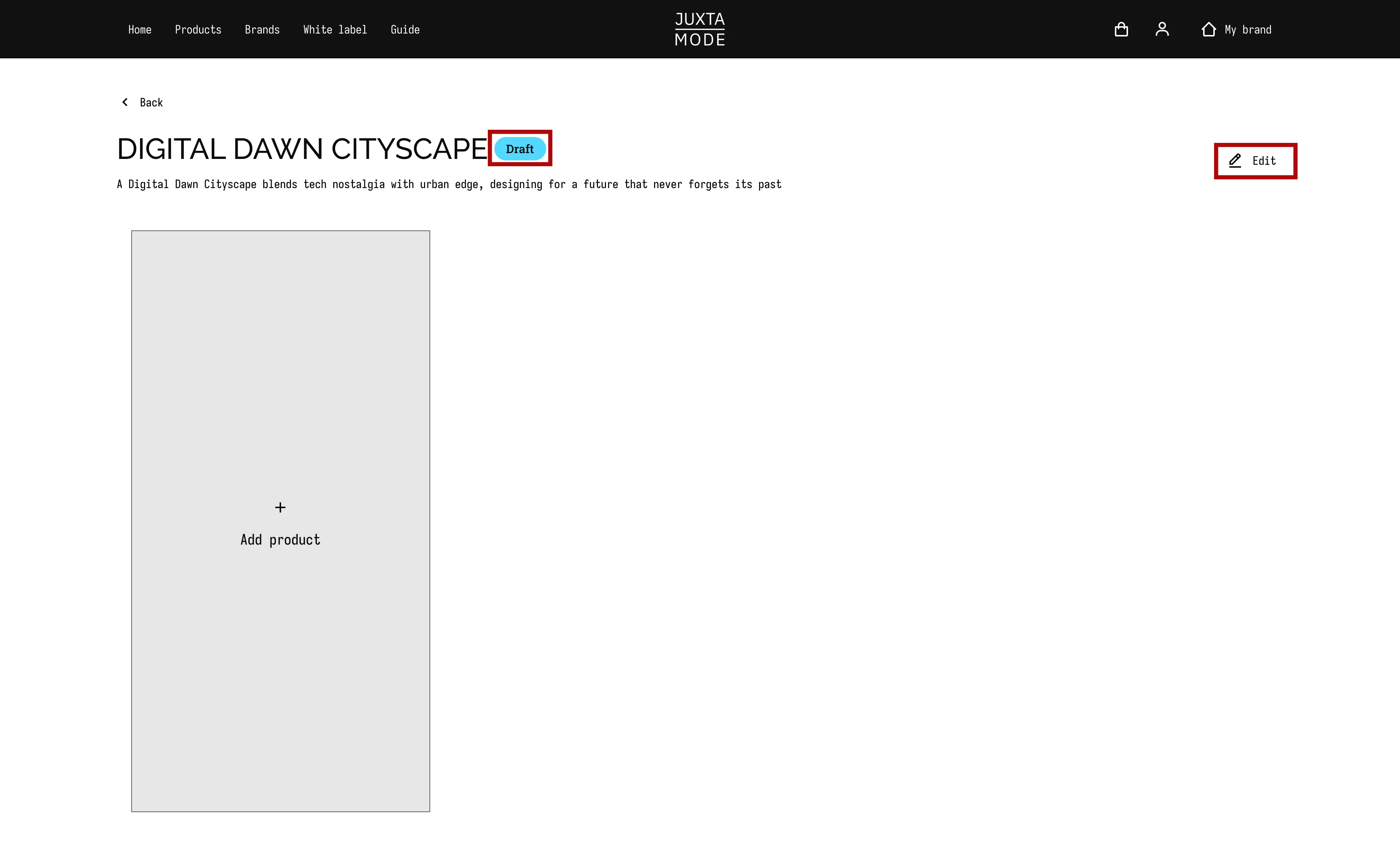The image size is (1400, 857).
Task: Click the house icon beside My brand
Action: click(1209, 30)
